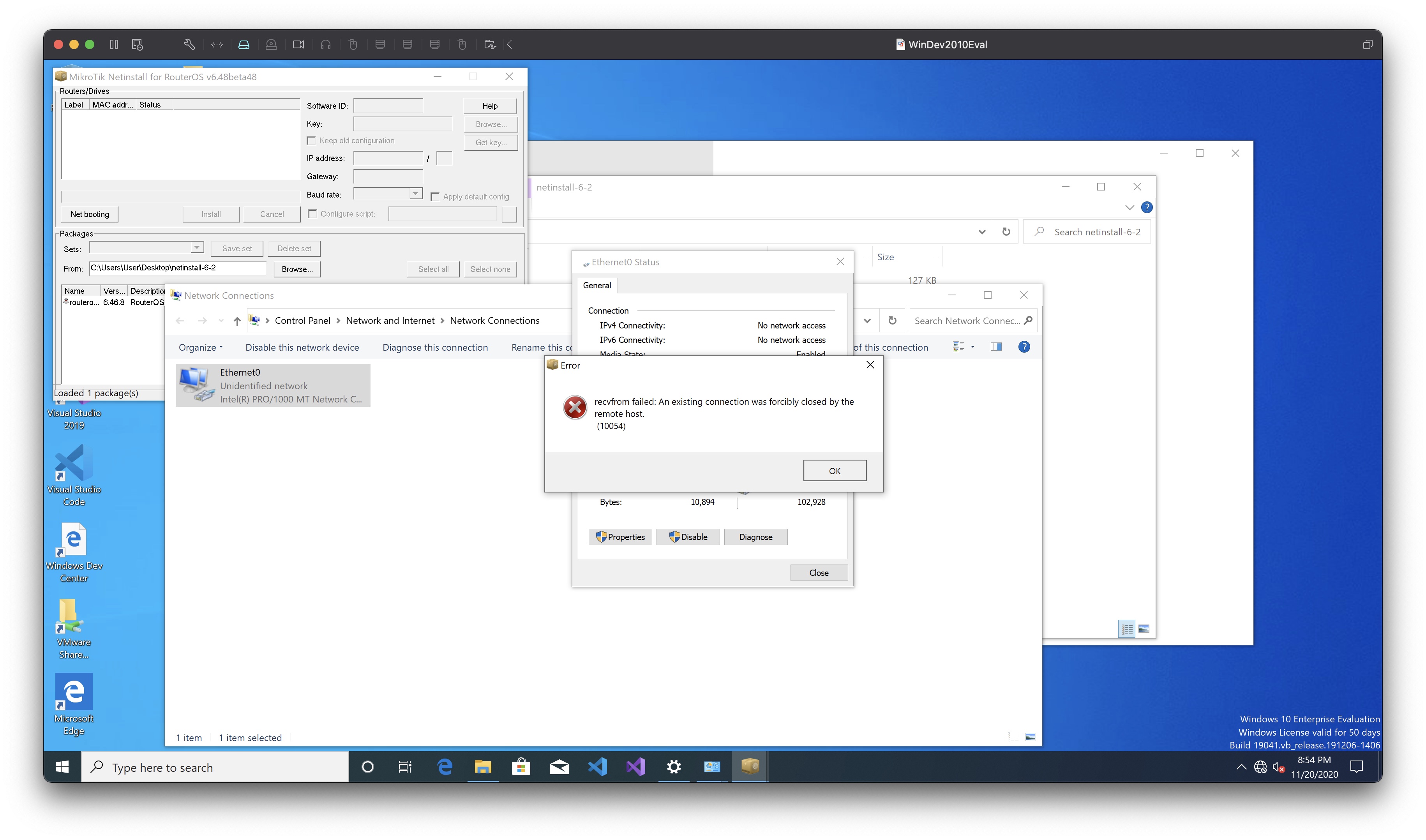Open Netinstall package icon in taskbar
Screen dimensions: 1426x840
pyautogui.click(x=750, y=767)
